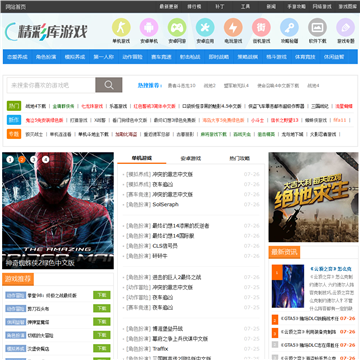Select 休闲益智 in the blue category bar

[x=334, y=57]
